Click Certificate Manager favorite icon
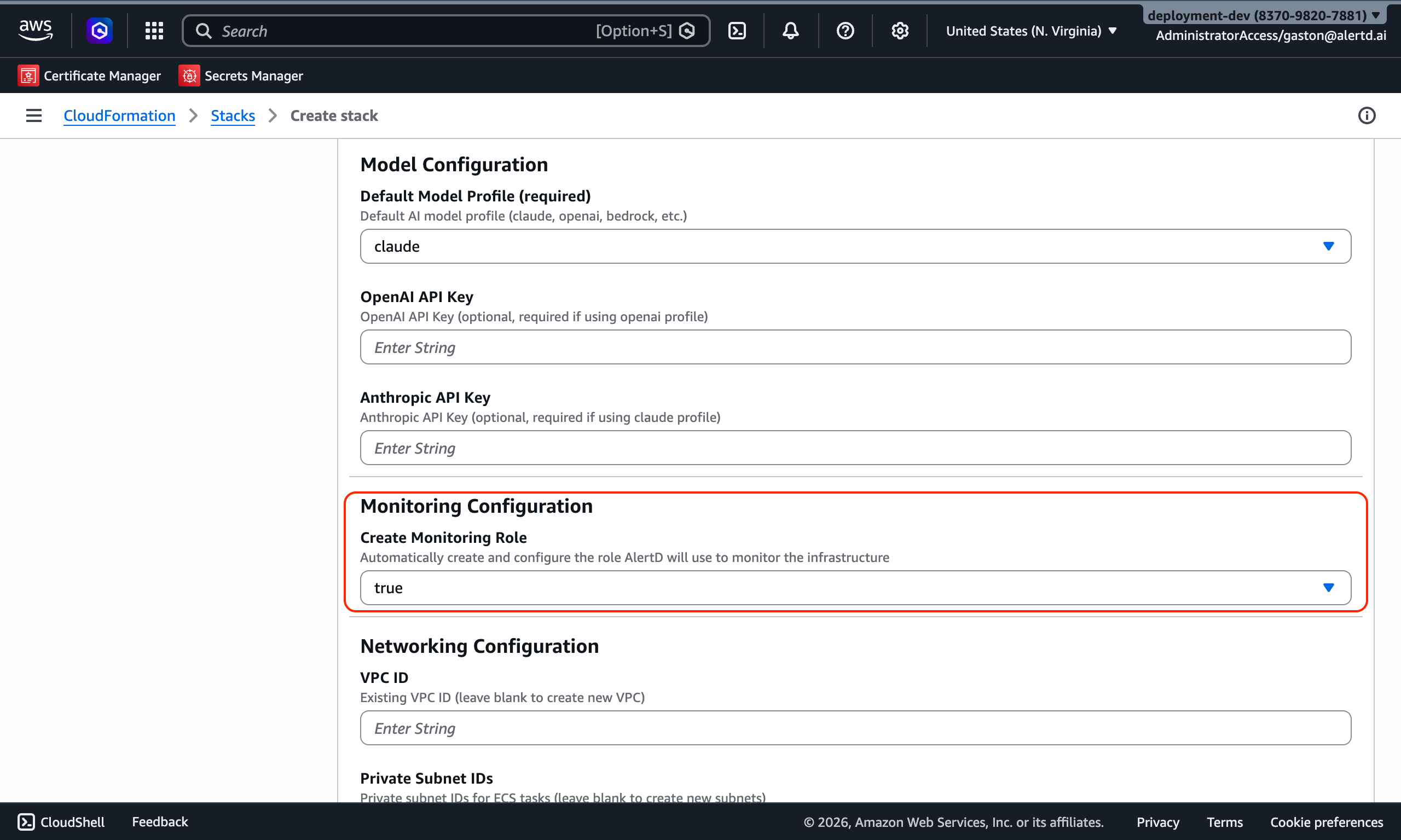The width and height of the screenshot is (1401, 840). [28, 76]
